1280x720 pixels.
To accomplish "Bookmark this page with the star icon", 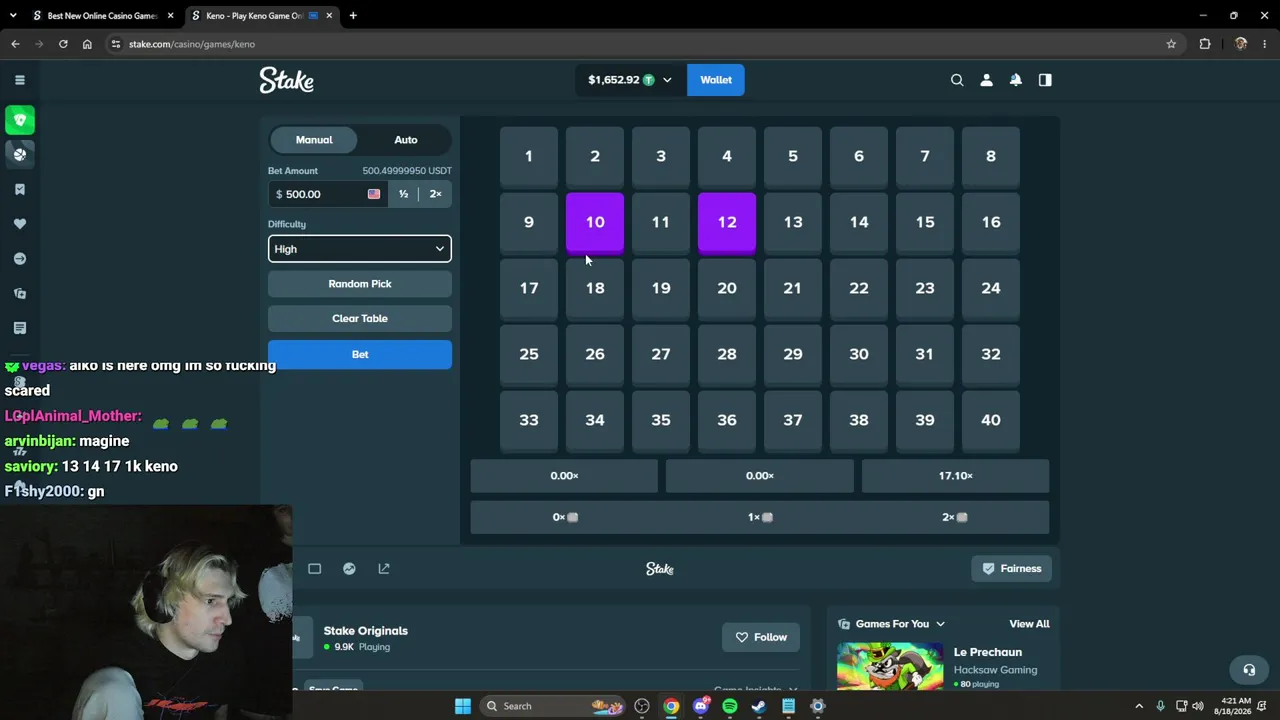I will tap(1171, 44).
